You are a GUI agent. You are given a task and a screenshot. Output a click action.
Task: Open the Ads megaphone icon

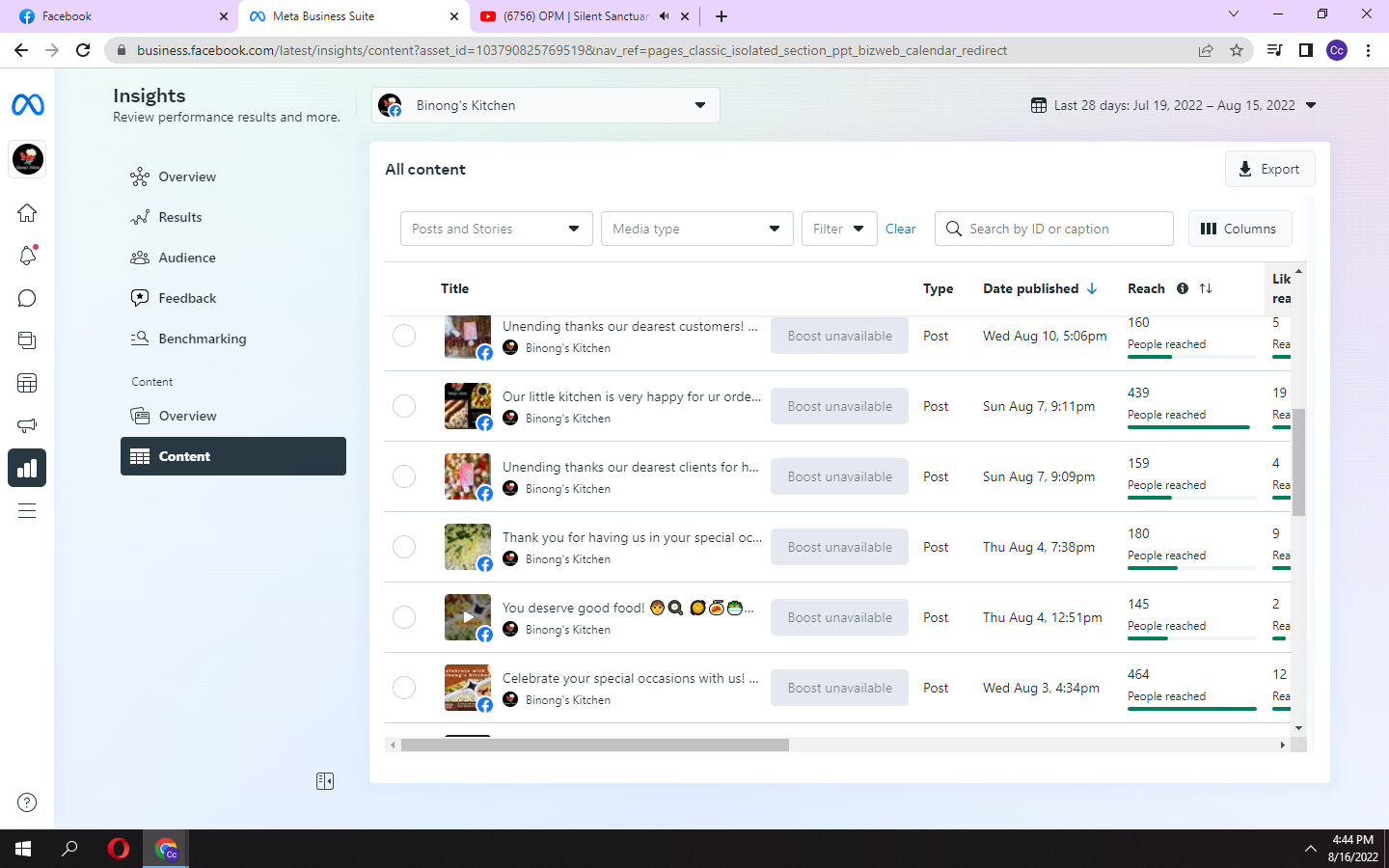(27, 425)
